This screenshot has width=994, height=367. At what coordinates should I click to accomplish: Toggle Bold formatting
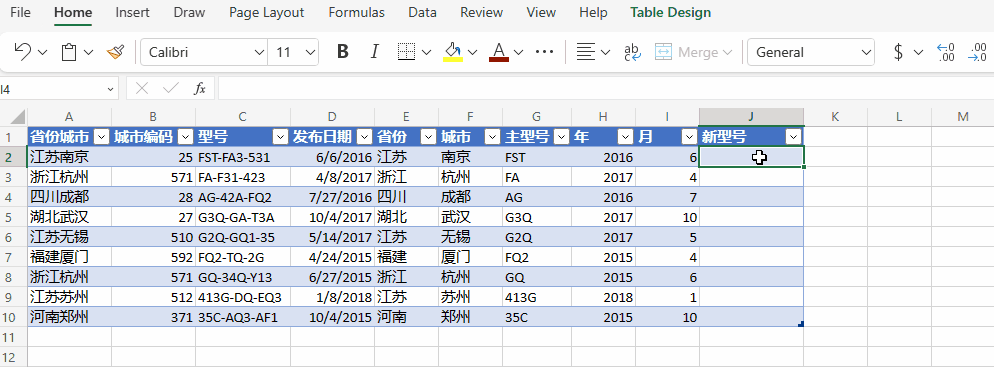point(343,52)
